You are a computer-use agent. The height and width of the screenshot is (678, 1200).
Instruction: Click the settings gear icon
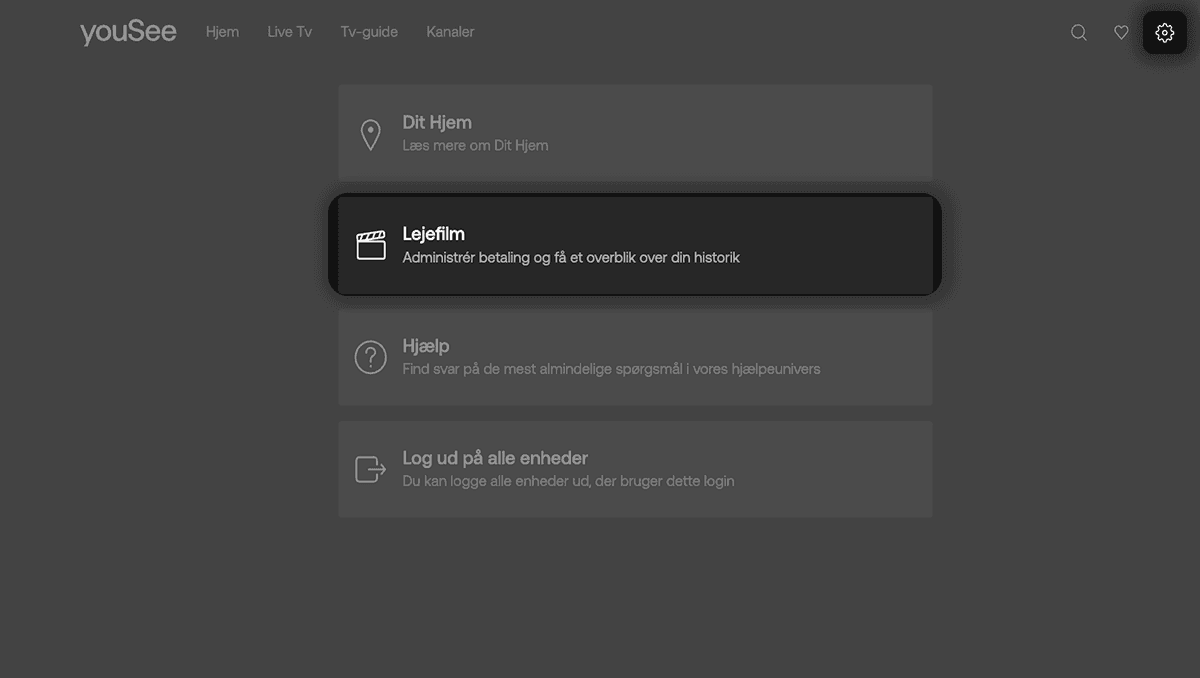tap(1164, 33)
